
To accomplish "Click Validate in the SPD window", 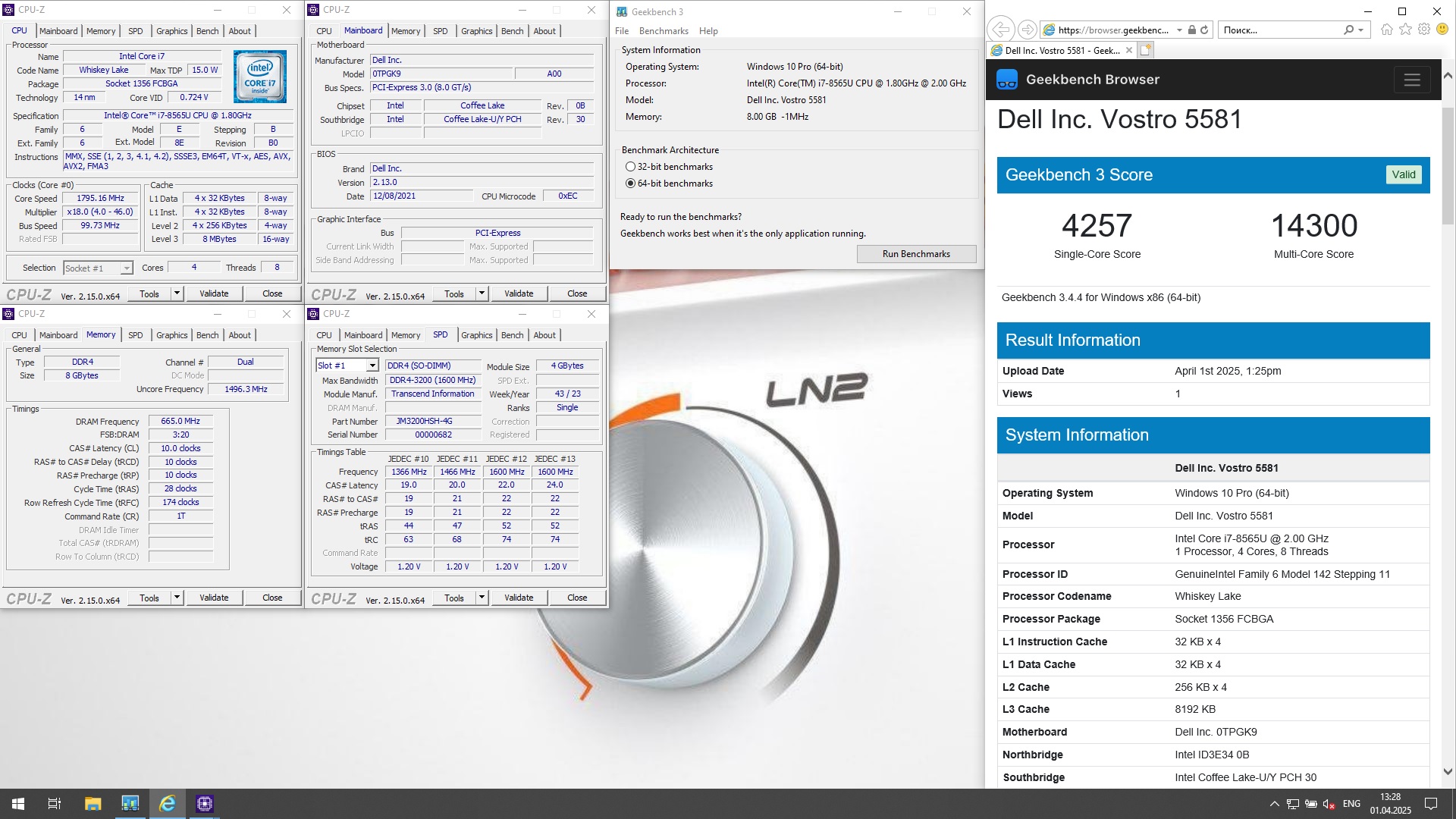I will tap(519, 598).
